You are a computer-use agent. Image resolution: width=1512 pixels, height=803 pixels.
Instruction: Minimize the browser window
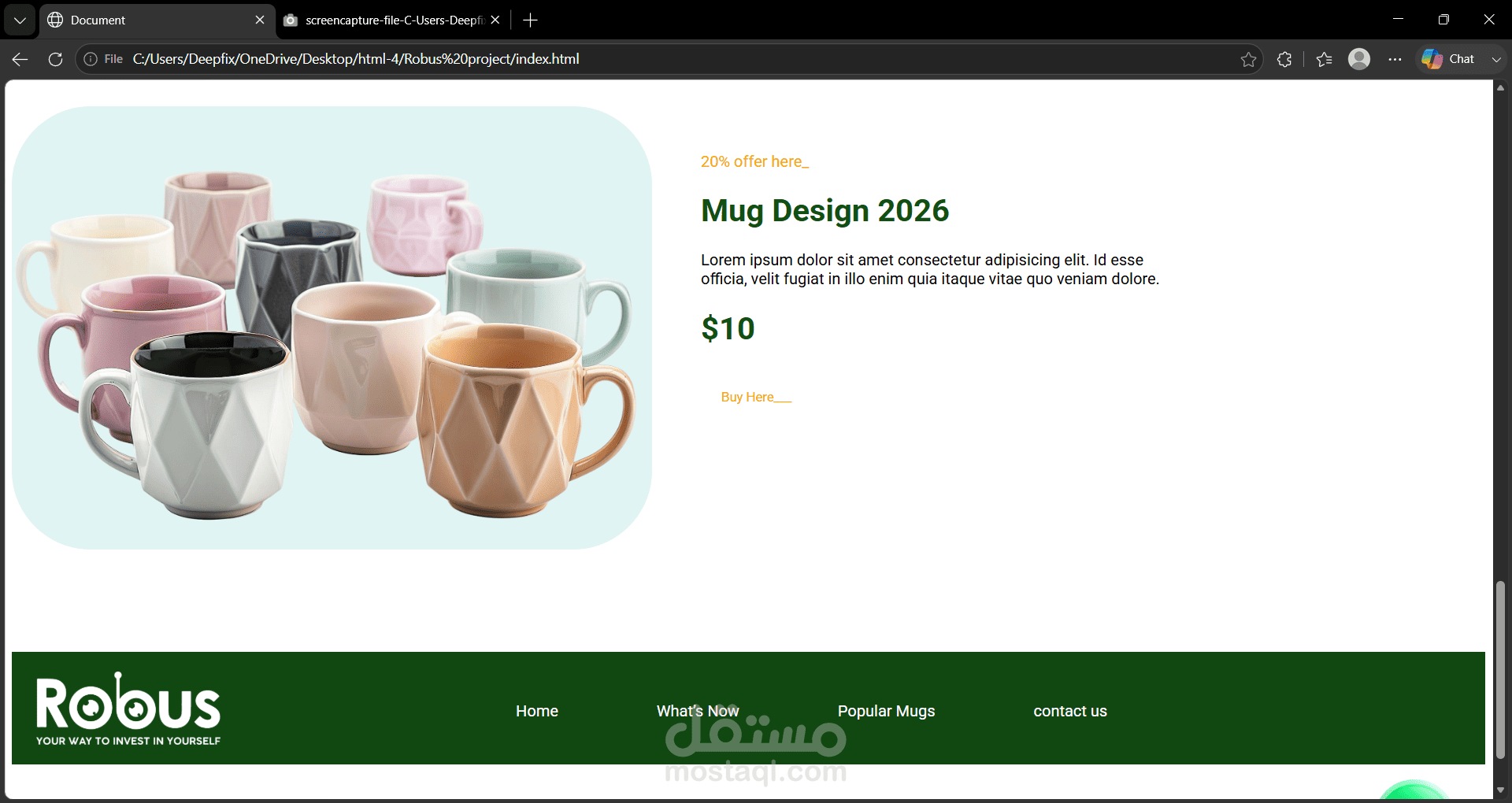click(x=1398, y=20)
